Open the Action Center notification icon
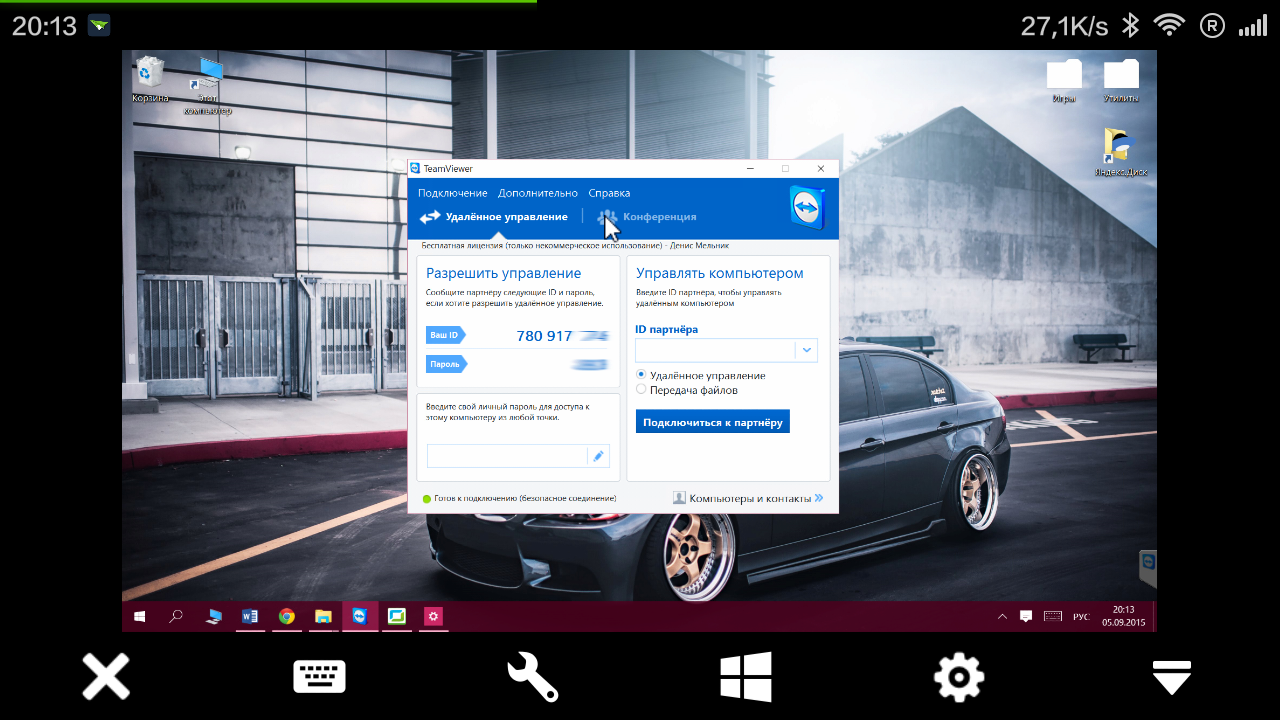The width and height of the screenshot is (1280, 720). tap(1026, 617)
